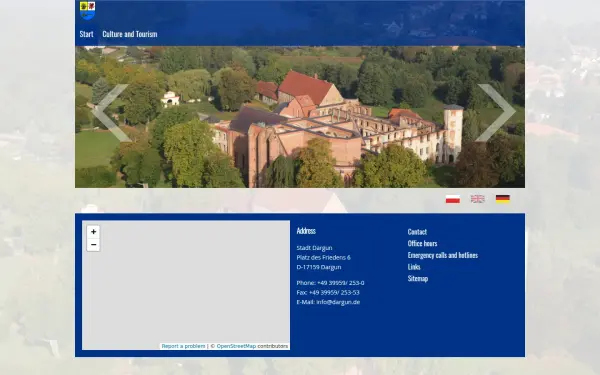Click the aerial monastery slideshow image
Screen dimensions: 600x375
pos(300,117)
